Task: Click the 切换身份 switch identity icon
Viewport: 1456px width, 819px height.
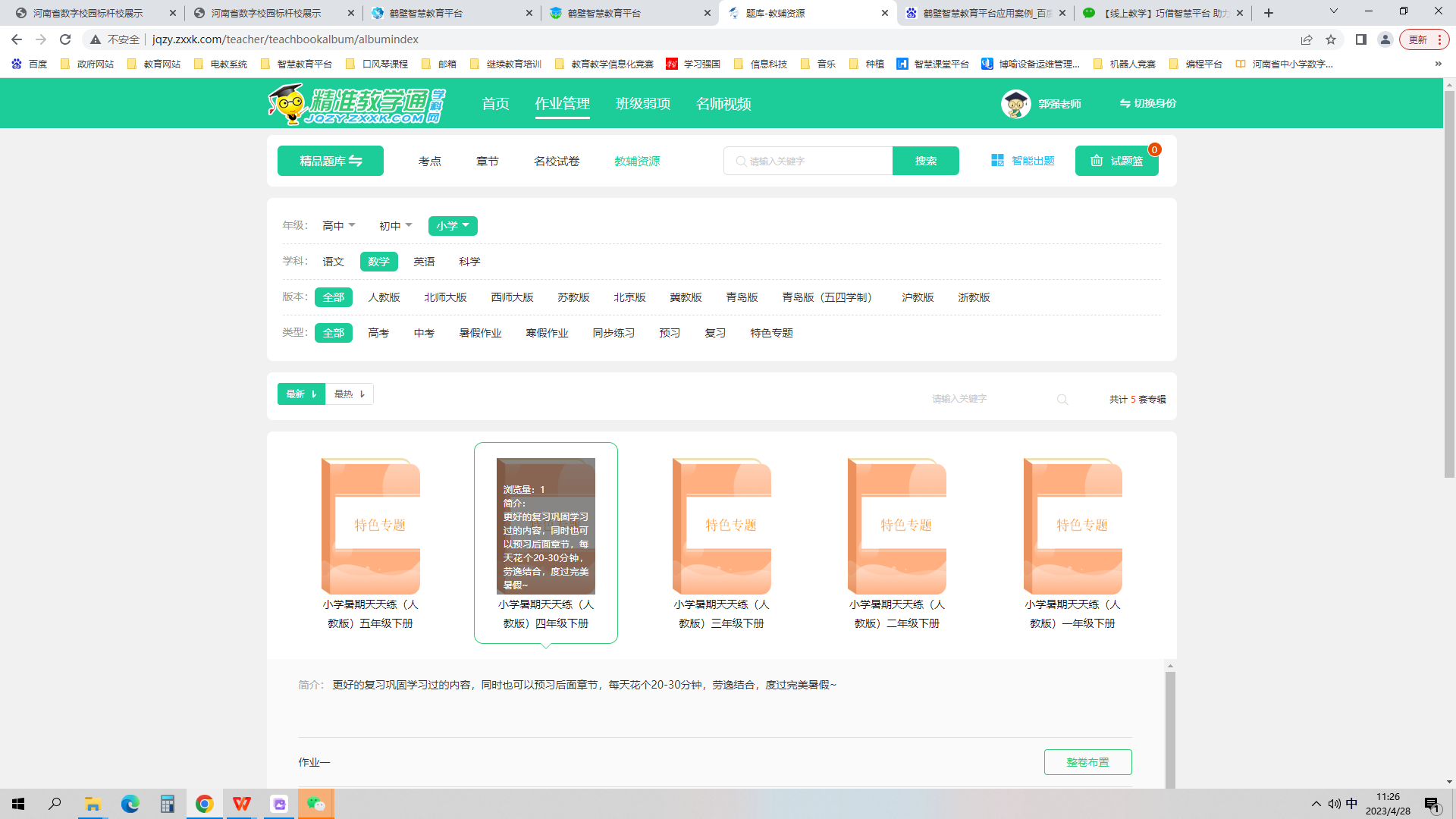Action: click(1125, 103)
